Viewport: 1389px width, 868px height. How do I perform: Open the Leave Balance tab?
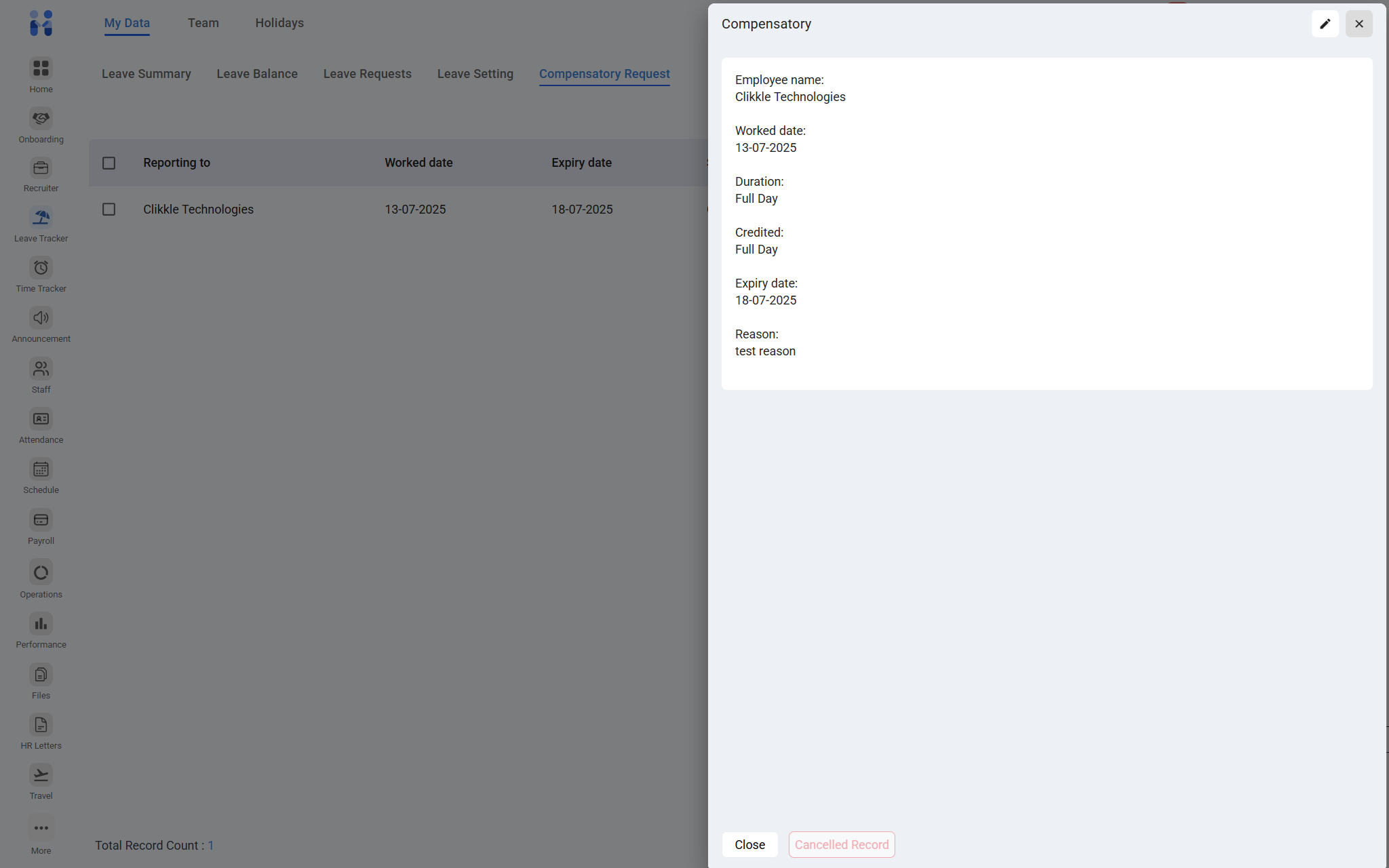(x=257, y=74)
